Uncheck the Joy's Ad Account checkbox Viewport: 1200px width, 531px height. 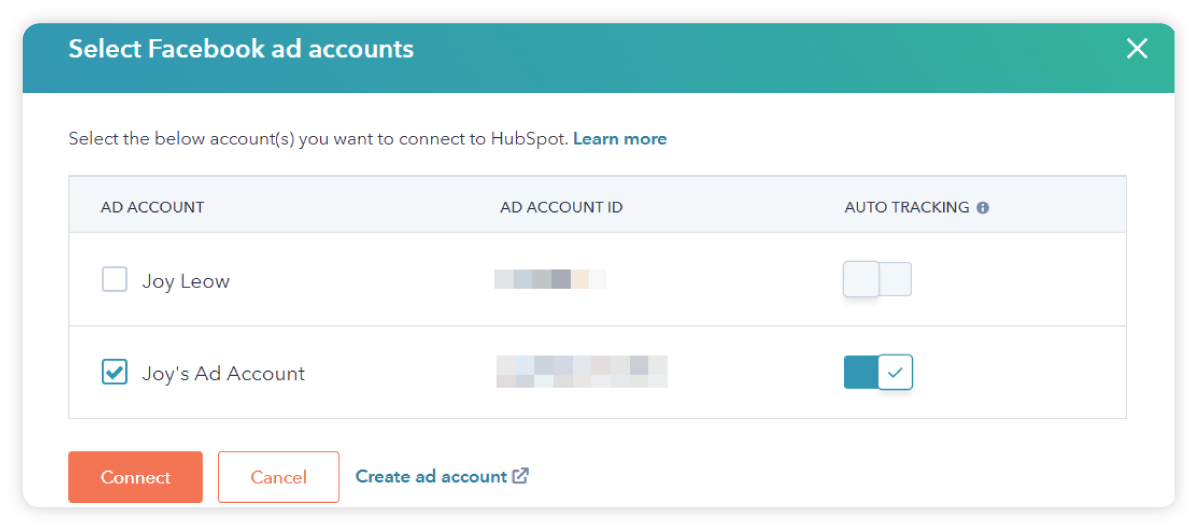point(115,372)
